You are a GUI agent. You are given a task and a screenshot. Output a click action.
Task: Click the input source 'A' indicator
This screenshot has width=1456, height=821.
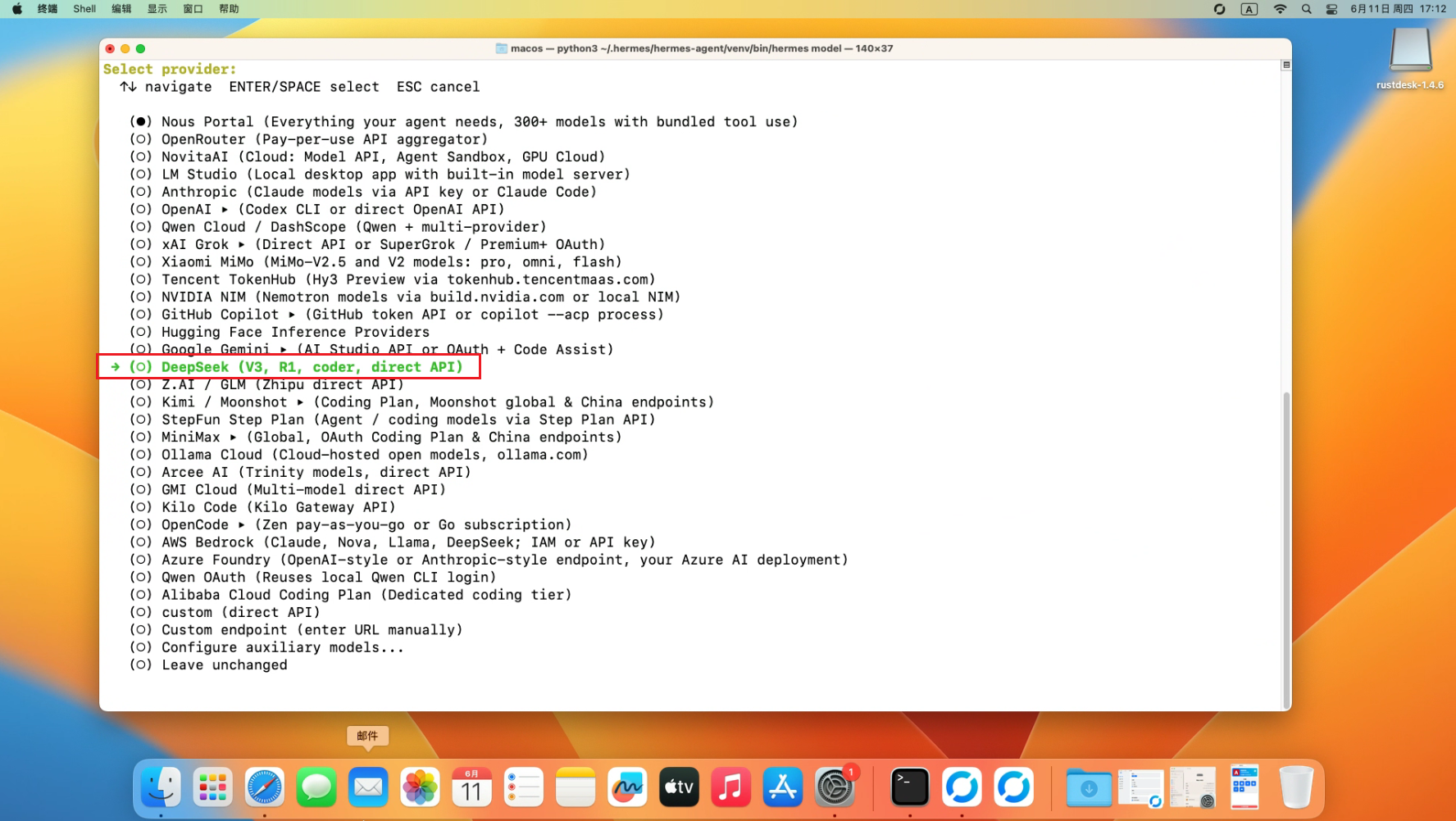pyautogui.click(x=1249, y=9)
